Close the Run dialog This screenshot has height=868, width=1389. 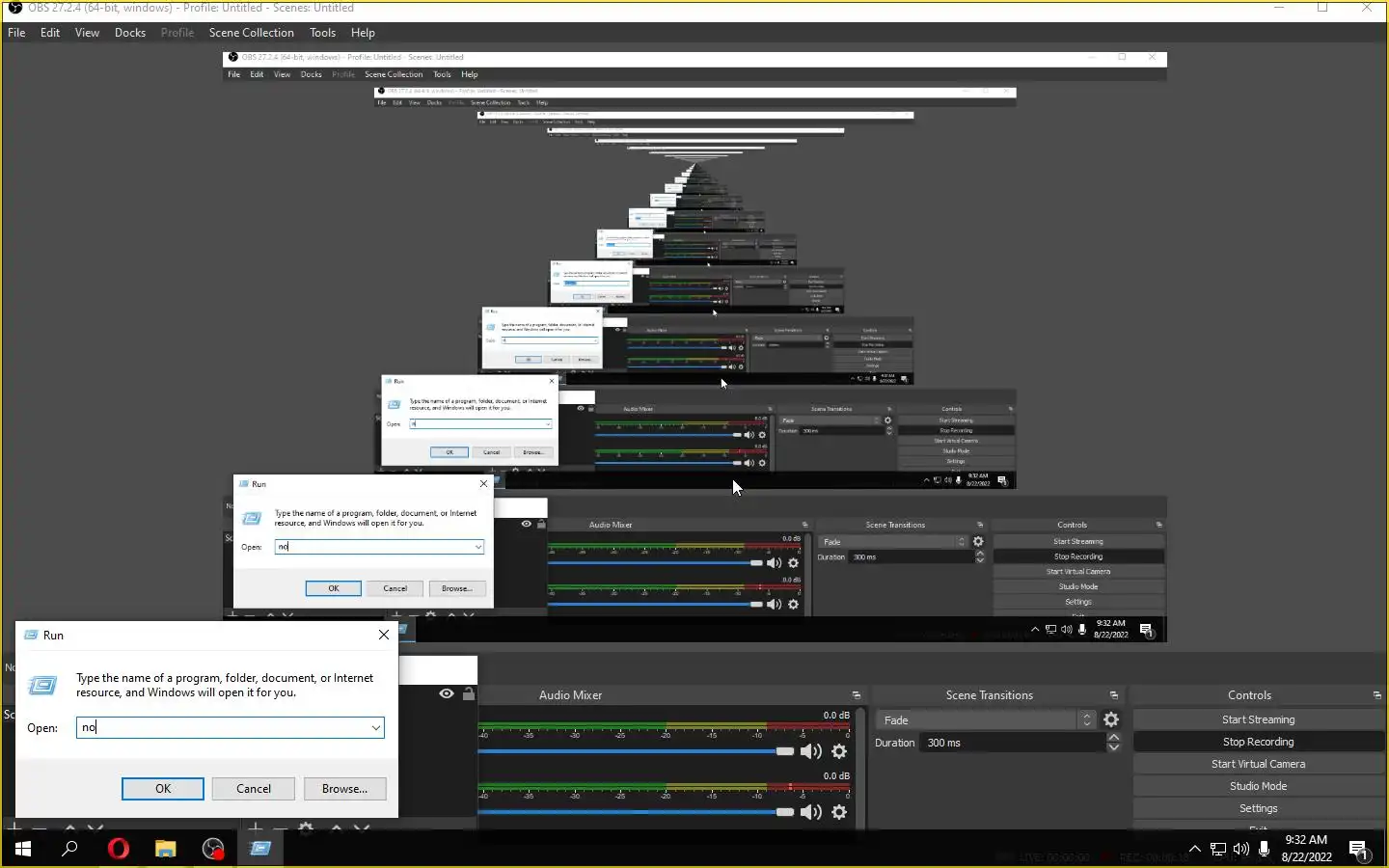pos(384,635)
